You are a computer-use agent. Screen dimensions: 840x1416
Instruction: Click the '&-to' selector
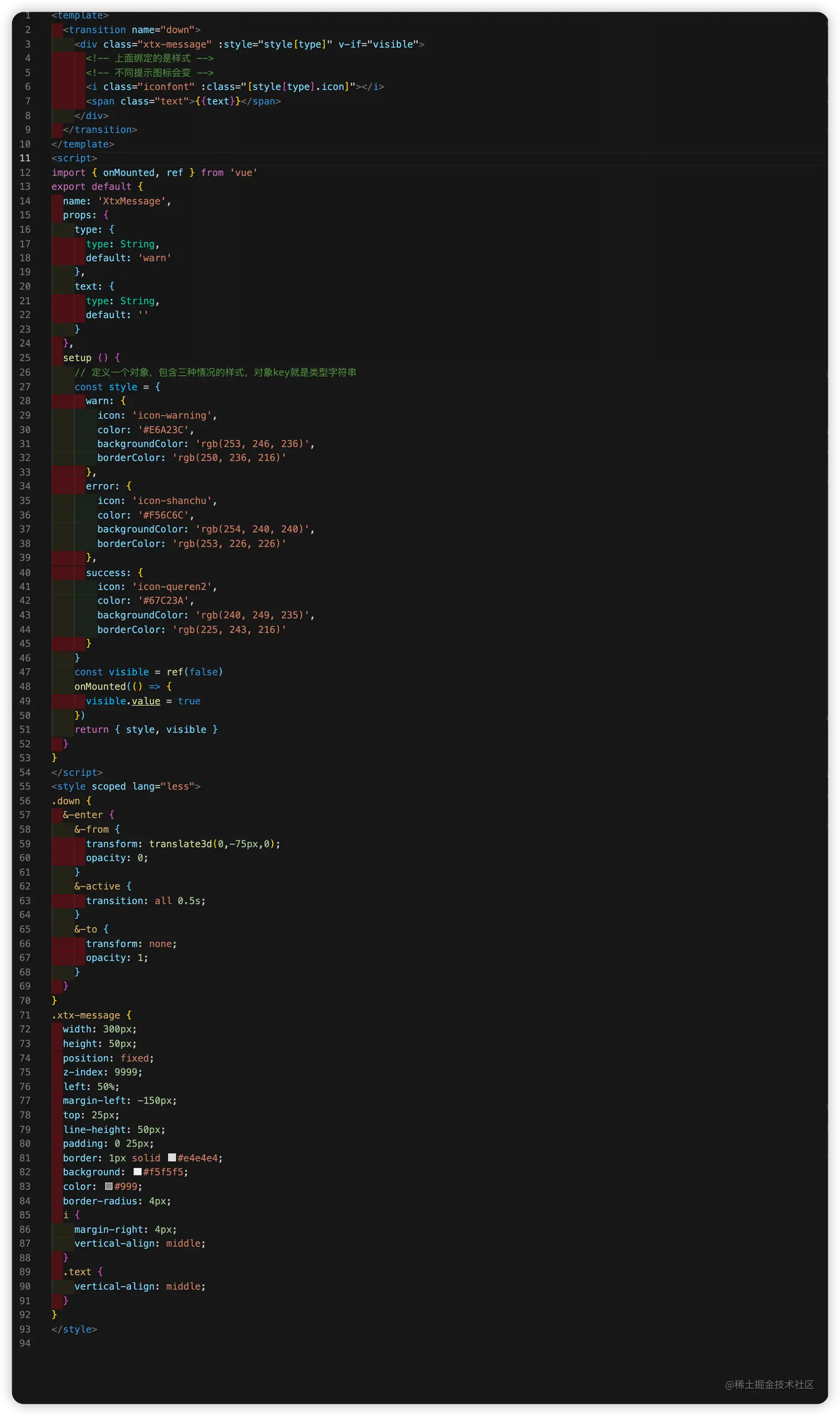tap(86, 929)
